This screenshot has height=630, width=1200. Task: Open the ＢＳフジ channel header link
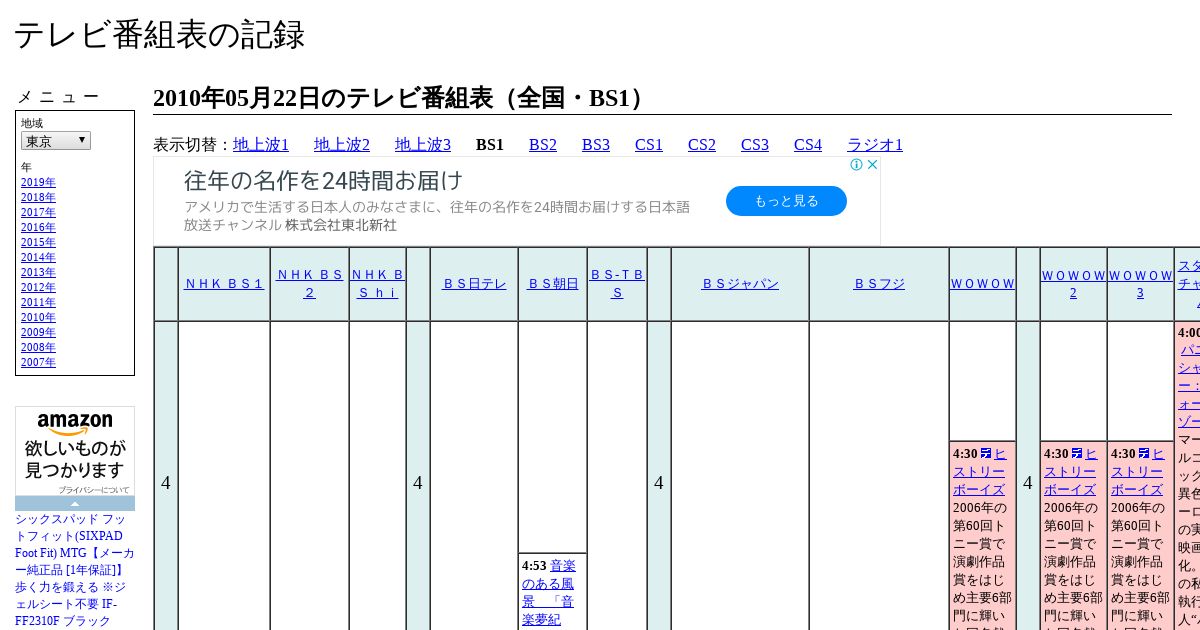[879, 284]
